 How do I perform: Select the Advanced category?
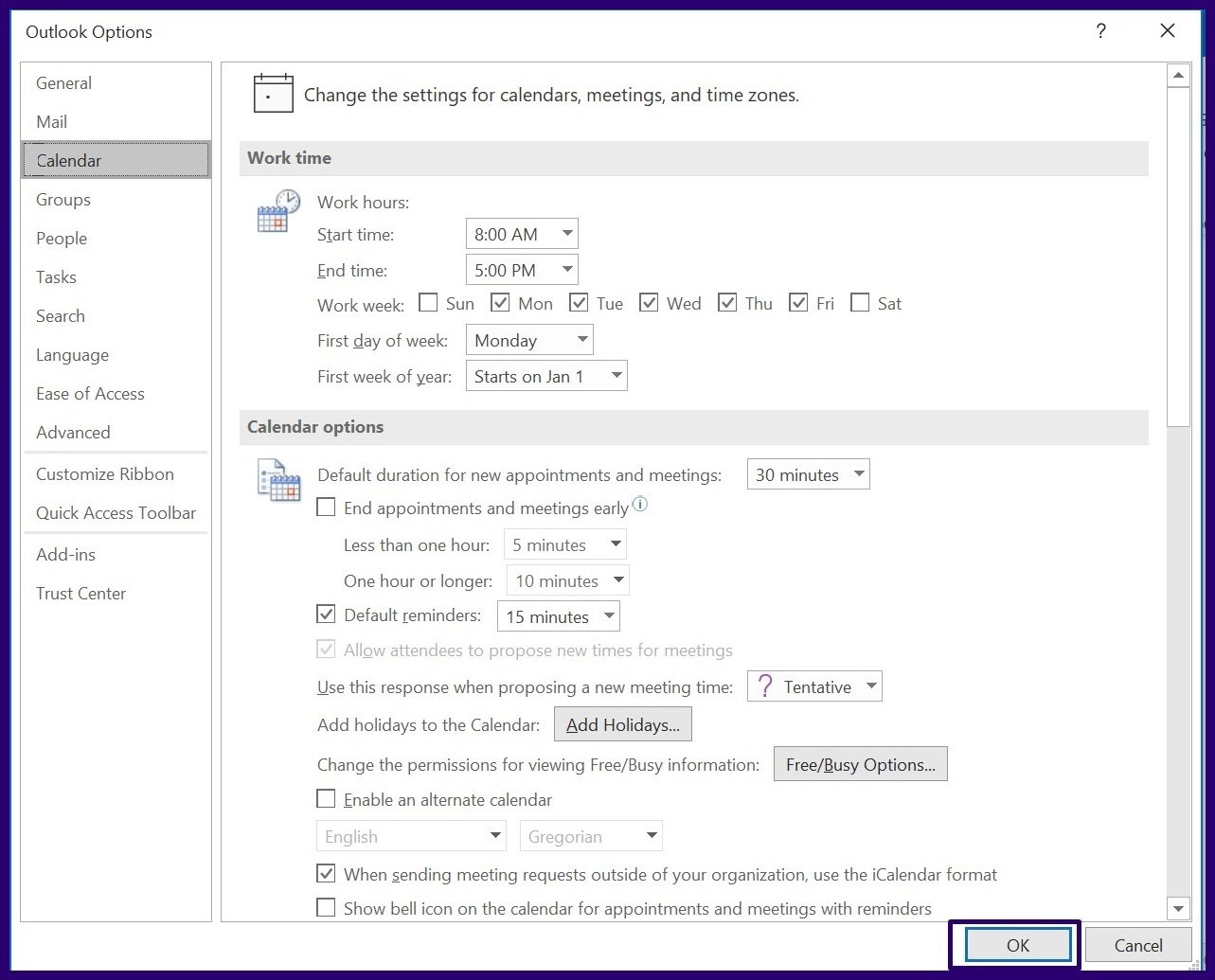116,433
